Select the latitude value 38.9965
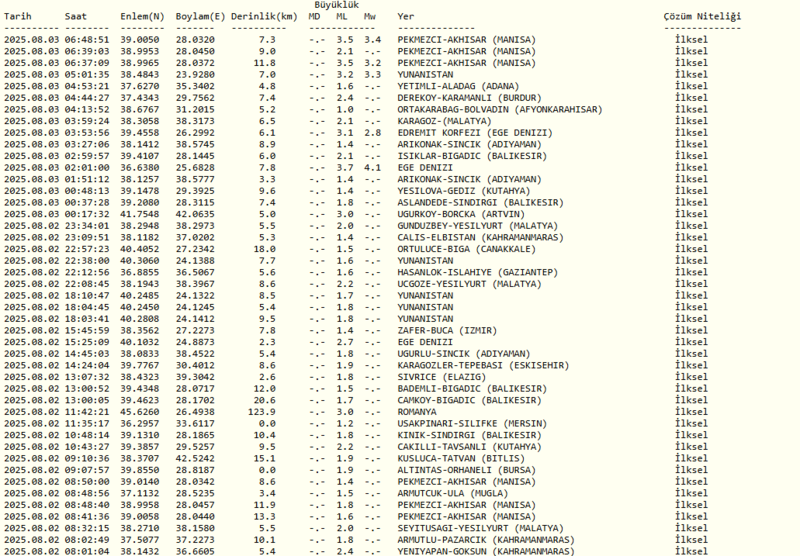 tap(140, 63)
